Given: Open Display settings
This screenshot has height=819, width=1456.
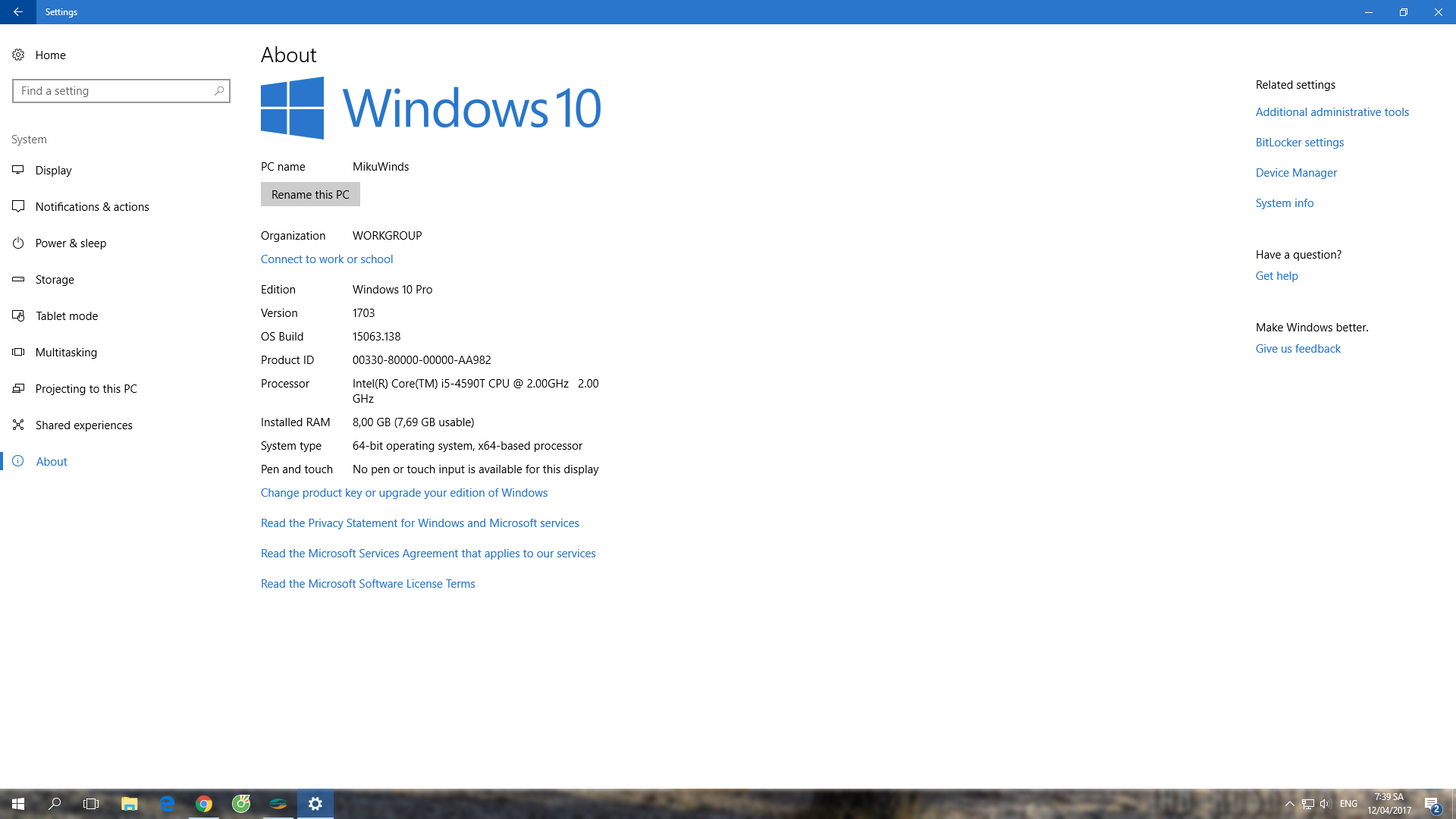Looking at the screenshot, I should 121,170.
